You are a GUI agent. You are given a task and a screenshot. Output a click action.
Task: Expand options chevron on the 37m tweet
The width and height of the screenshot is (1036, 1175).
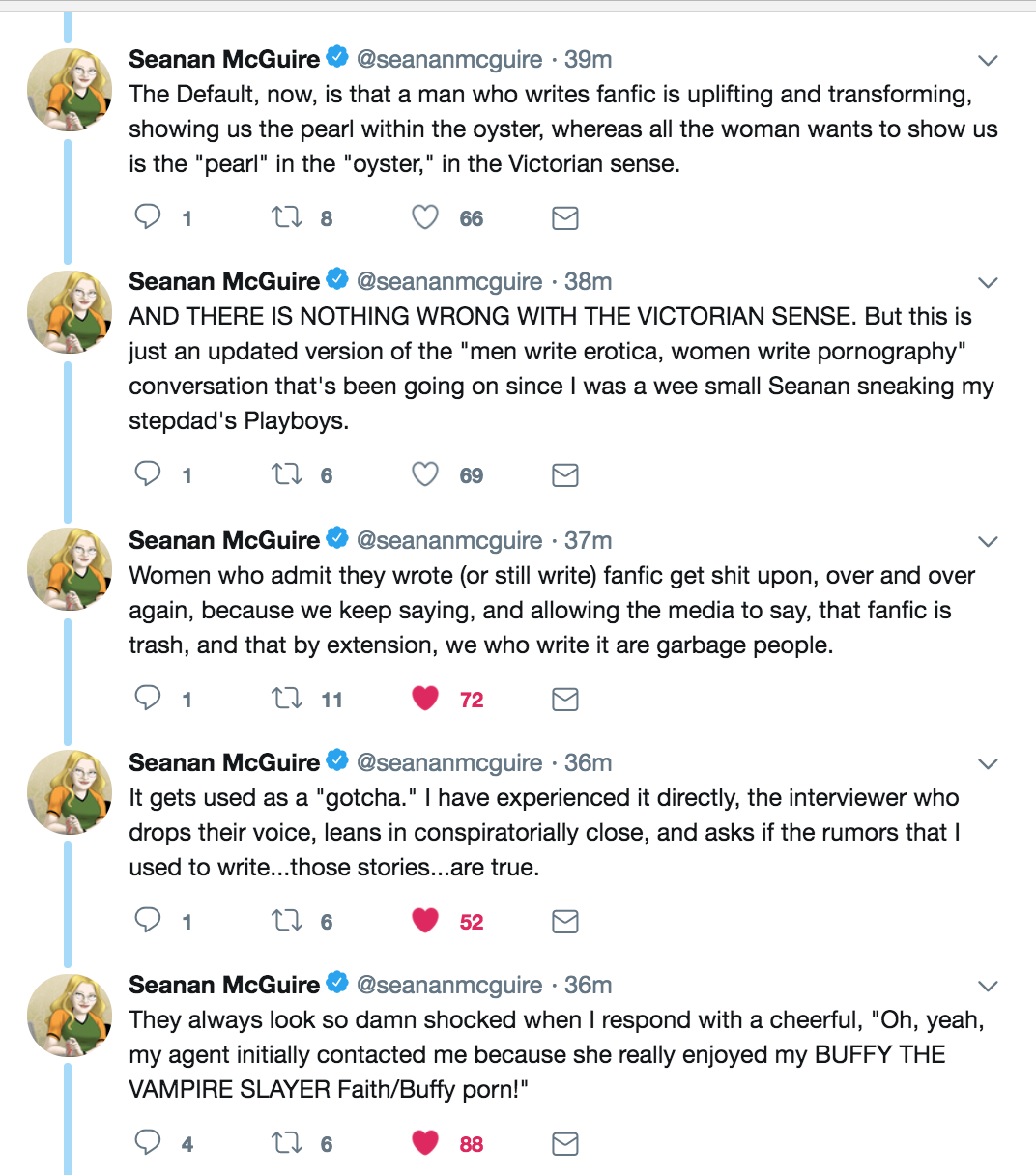pos(988,542)
